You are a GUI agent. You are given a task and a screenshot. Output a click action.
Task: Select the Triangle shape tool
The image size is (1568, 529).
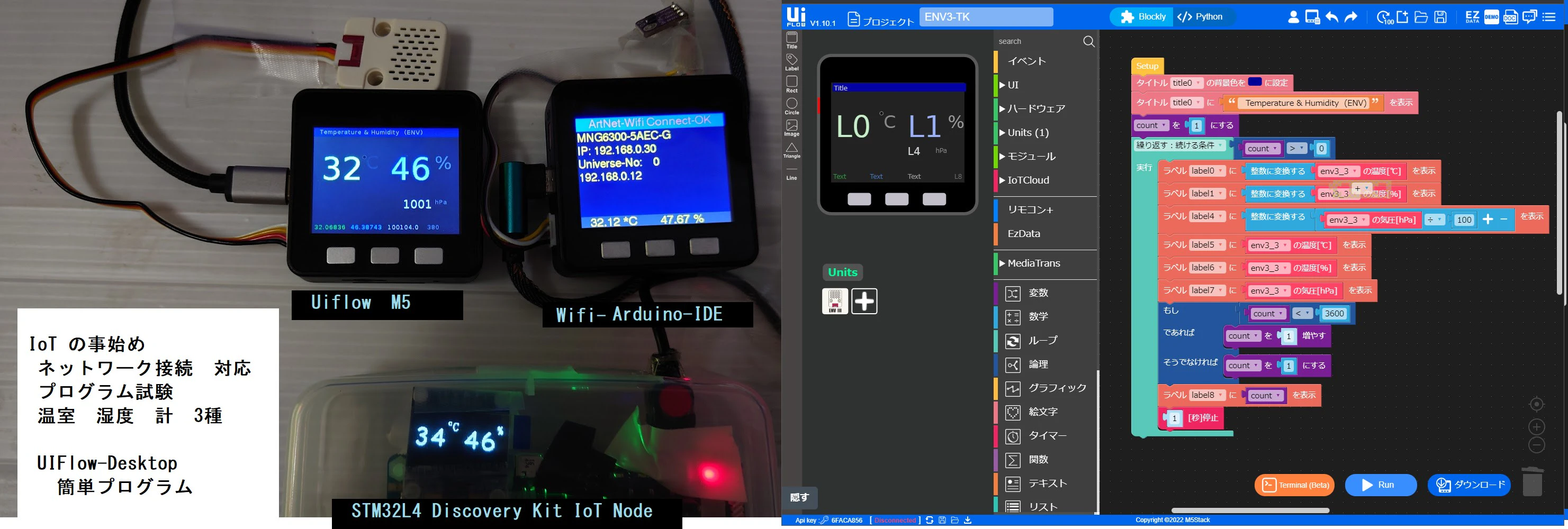pyautogui.click(x=791, y=150)
